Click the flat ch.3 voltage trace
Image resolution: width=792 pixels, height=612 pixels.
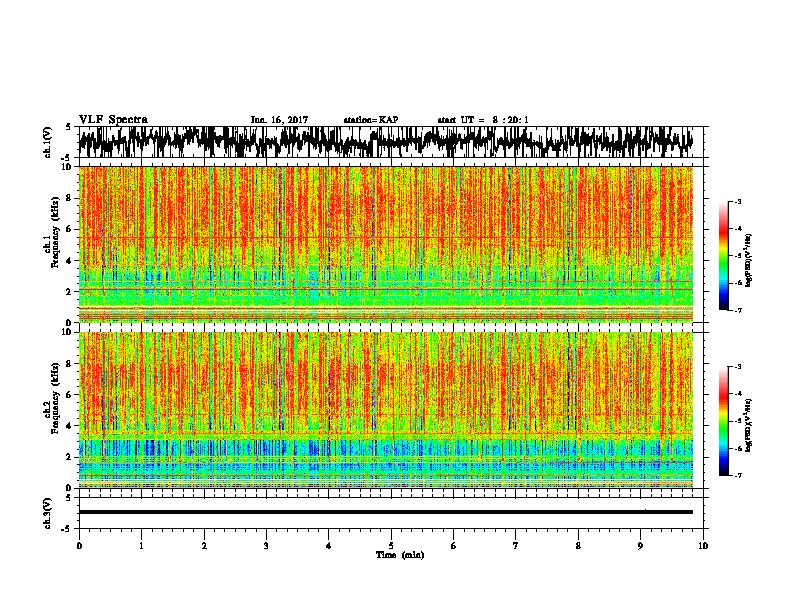386,512
